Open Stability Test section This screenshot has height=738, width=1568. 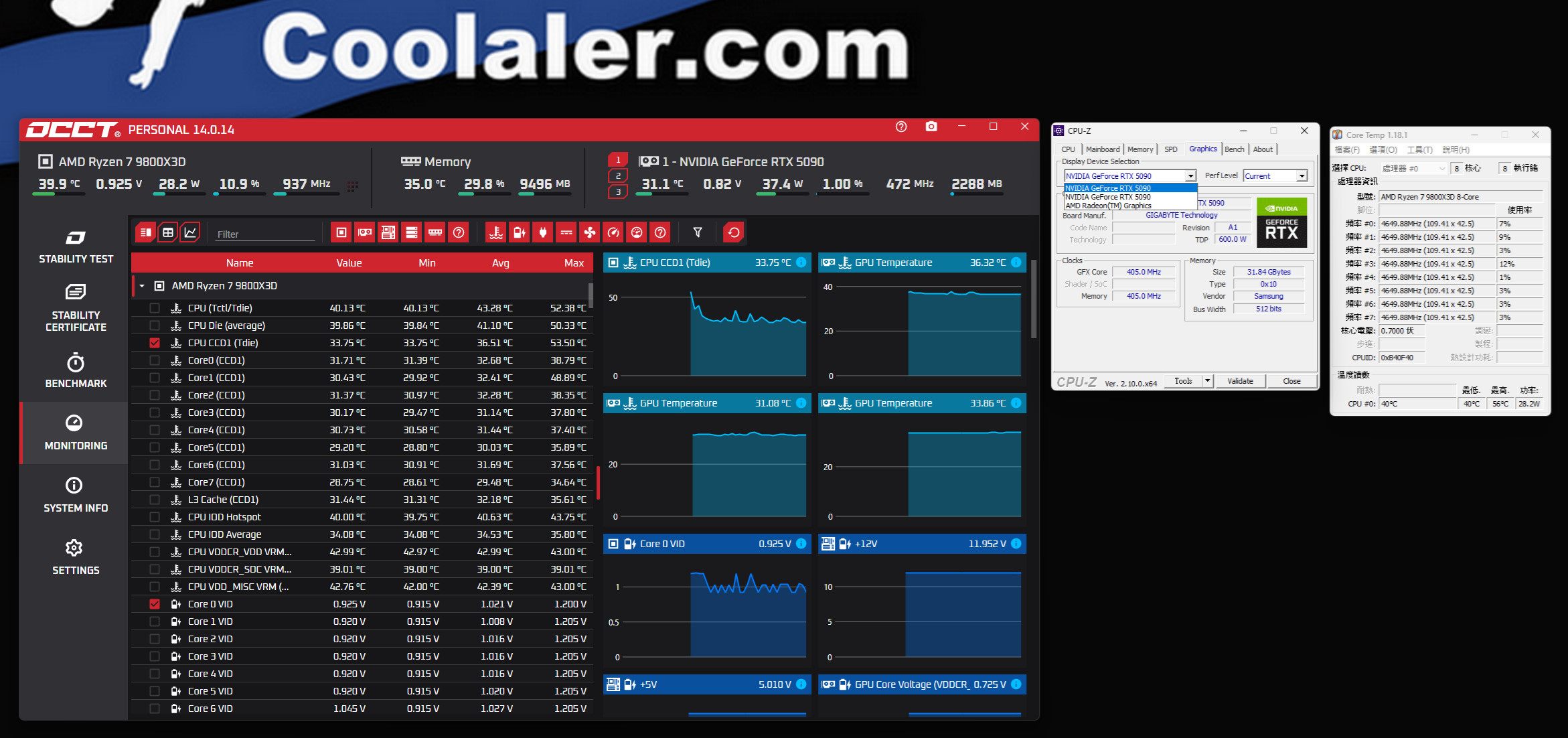click(76, 246)
